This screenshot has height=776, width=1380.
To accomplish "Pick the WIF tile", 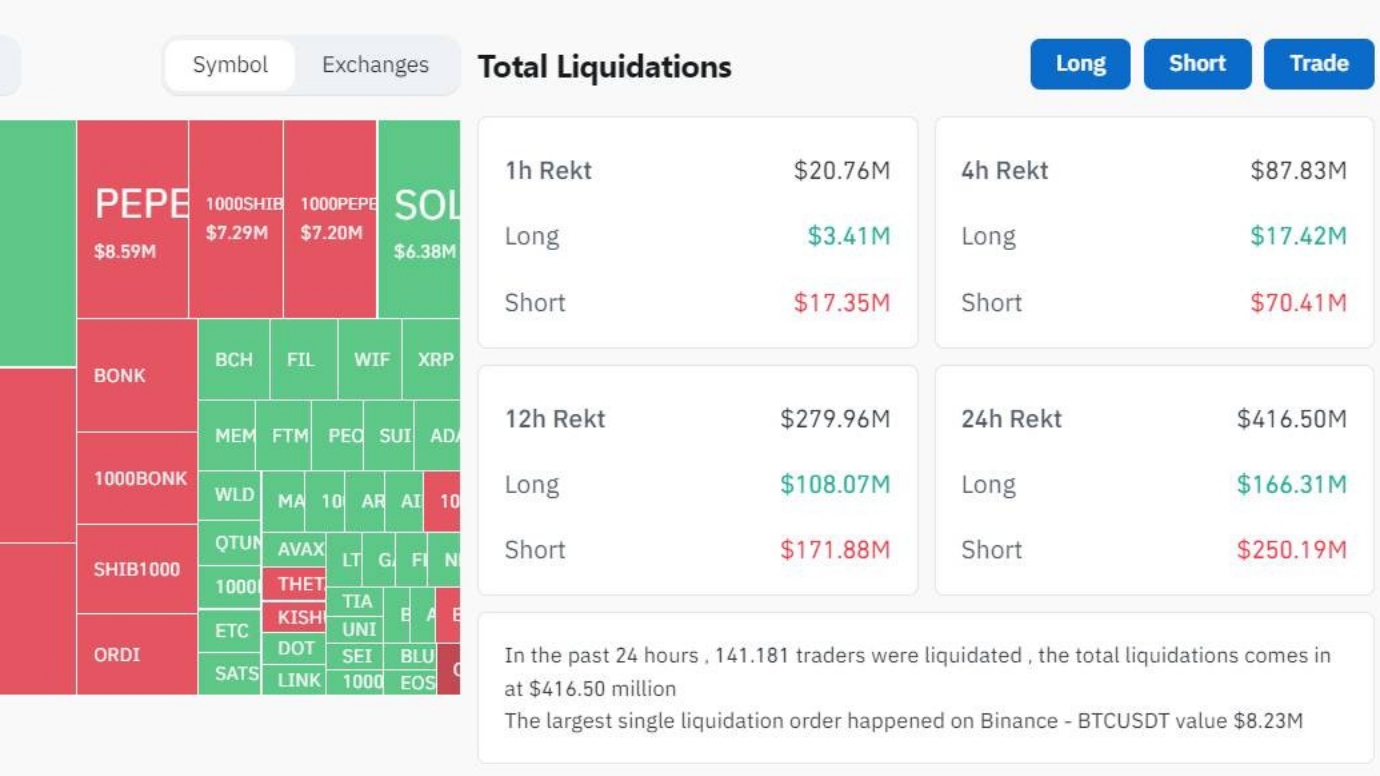I will coord(370,360).
